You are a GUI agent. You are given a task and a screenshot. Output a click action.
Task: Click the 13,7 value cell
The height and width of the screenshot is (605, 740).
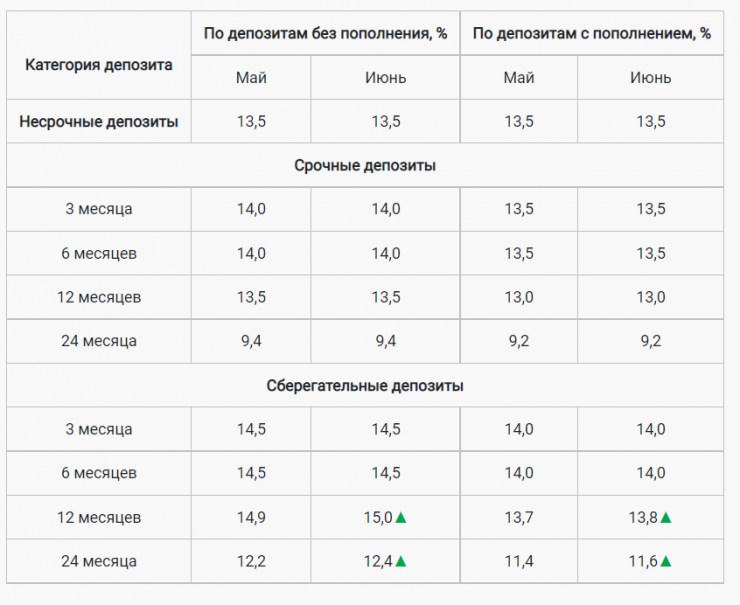click(x=519, y=517)
